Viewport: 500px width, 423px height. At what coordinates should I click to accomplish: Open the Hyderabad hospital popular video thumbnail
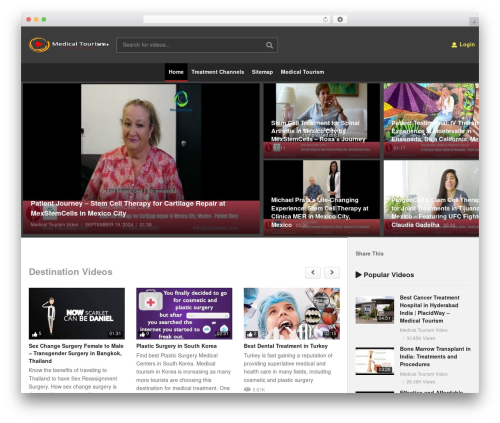point(375,310)
